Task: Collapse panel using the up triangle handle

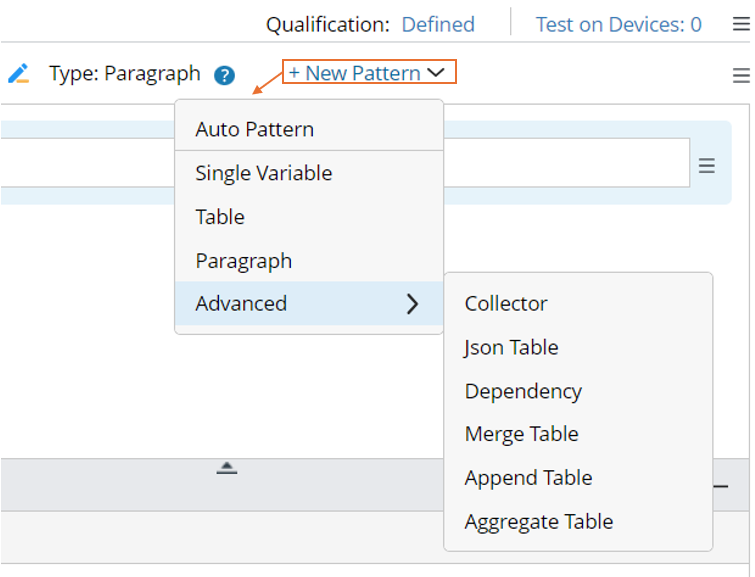Action: coord(227,467)
